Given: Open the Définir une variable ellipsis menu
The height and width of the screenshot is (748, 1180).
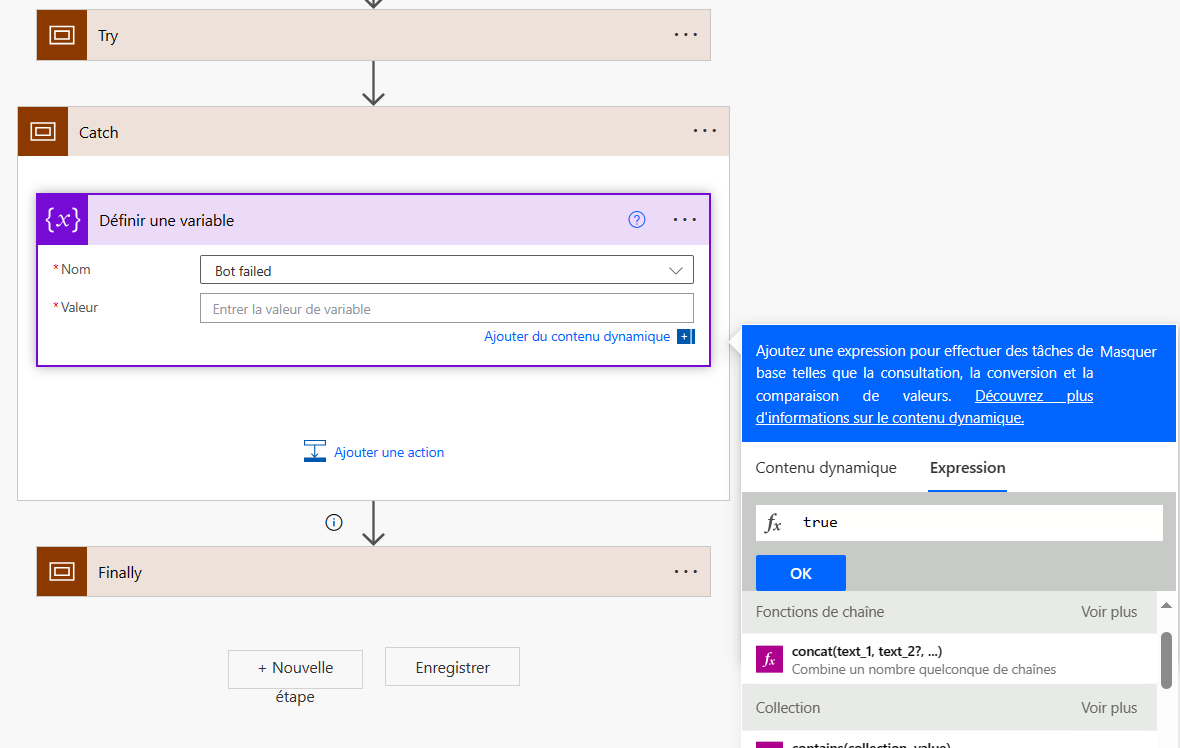Looking at the screenshot, I should (x=685, y=220).
